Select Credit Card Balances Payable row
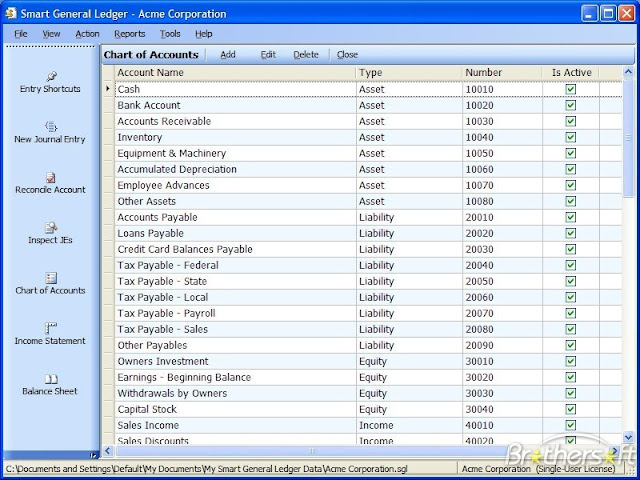This screenshot has height=480, width=640. point(369,249)
